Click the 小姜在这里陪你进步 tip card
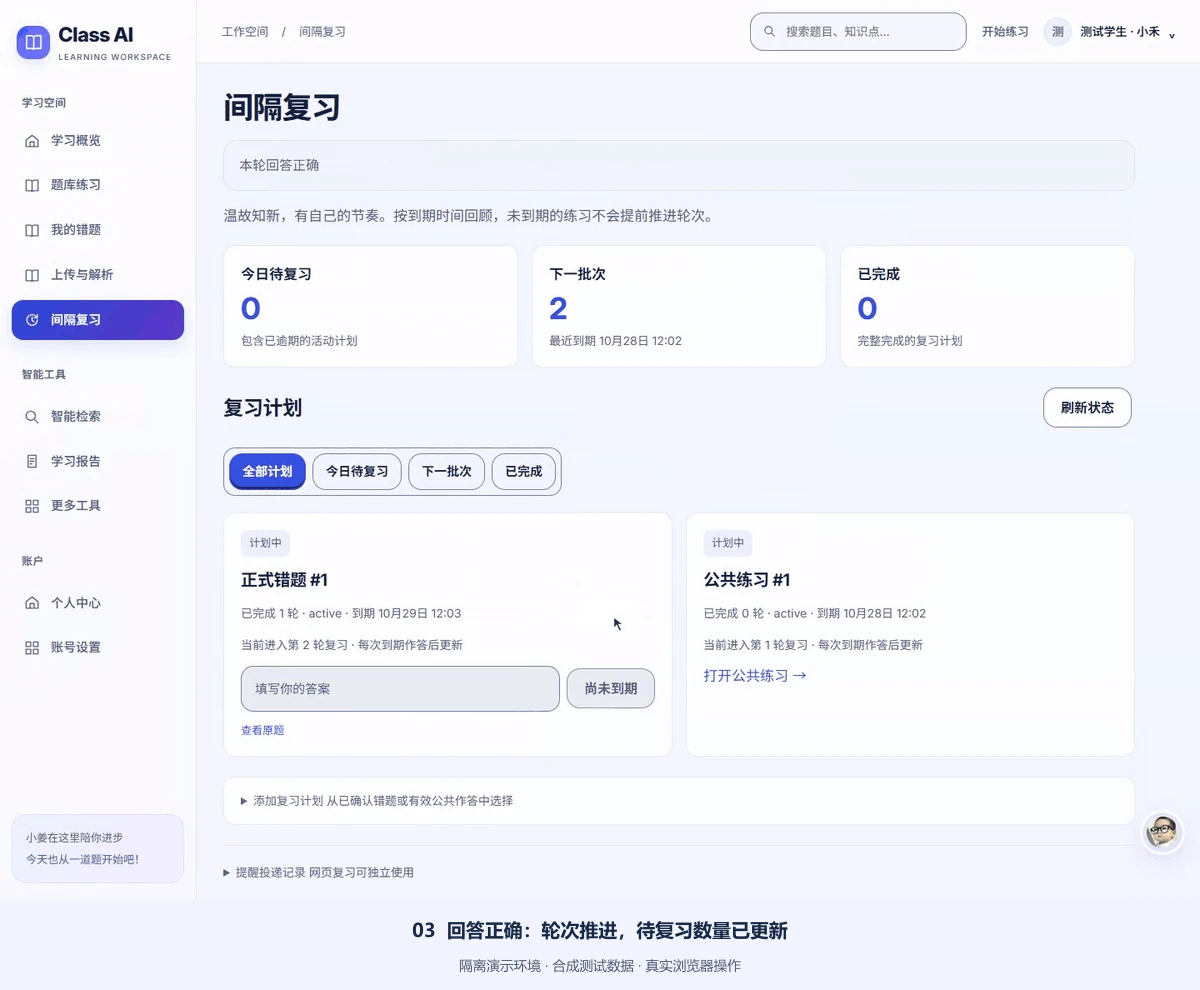Image resolution: width=1200 pixels, height=990 pixels. click(98, 849)
